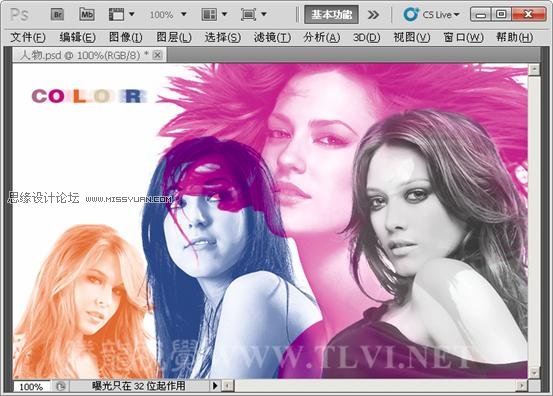The image size is (553, 396).
Task: Expand the Arrange Documents dropdown arrow
Action: click(224, 14)
